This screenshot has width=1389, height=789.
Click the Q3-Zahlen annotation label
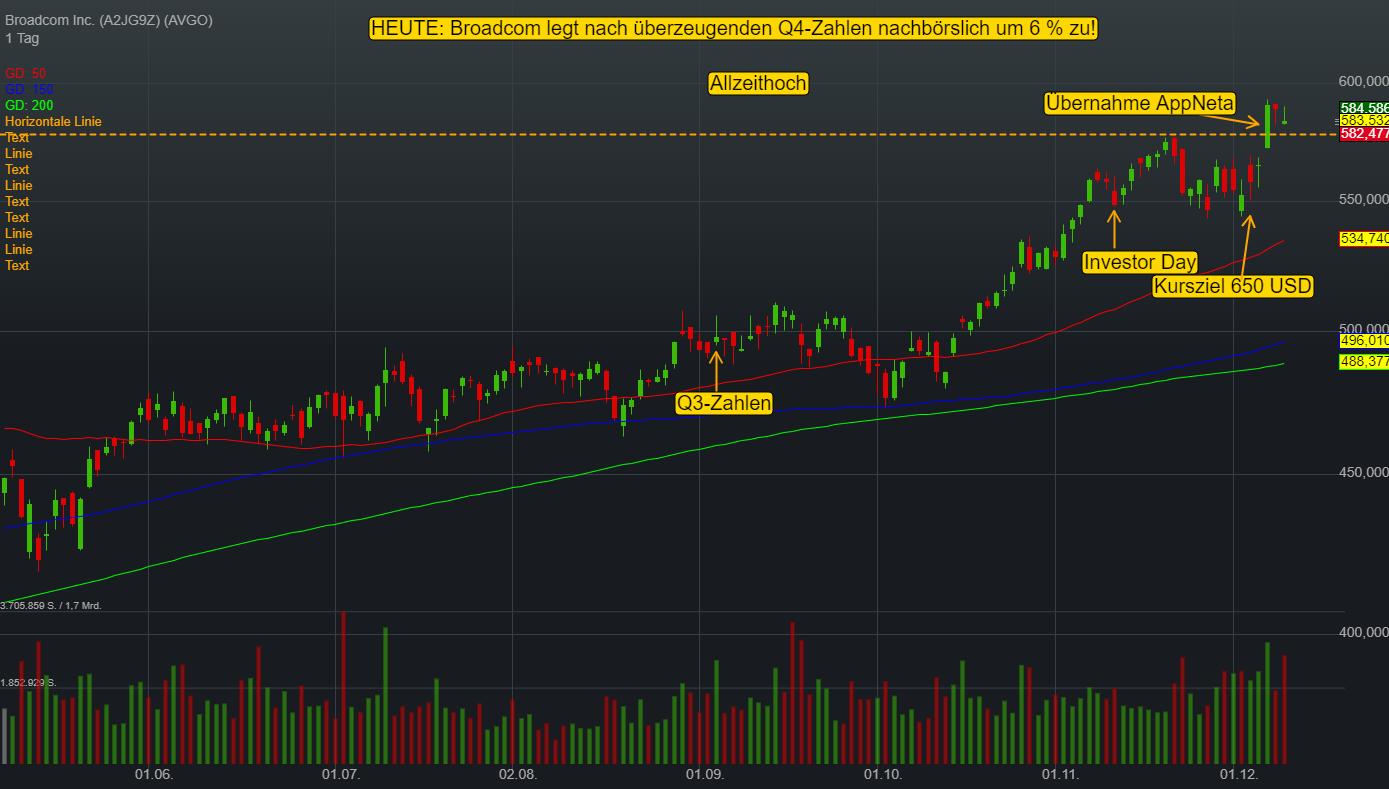coord(724,404)
